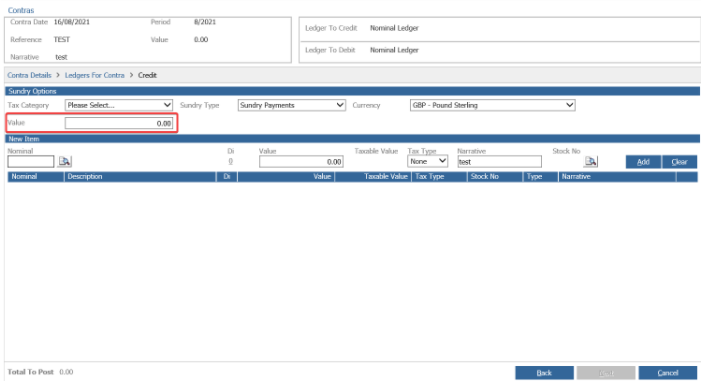Viewport: 703px width, 384px height.
Task: Focus the New Item Value field
Action: [301, 162]
